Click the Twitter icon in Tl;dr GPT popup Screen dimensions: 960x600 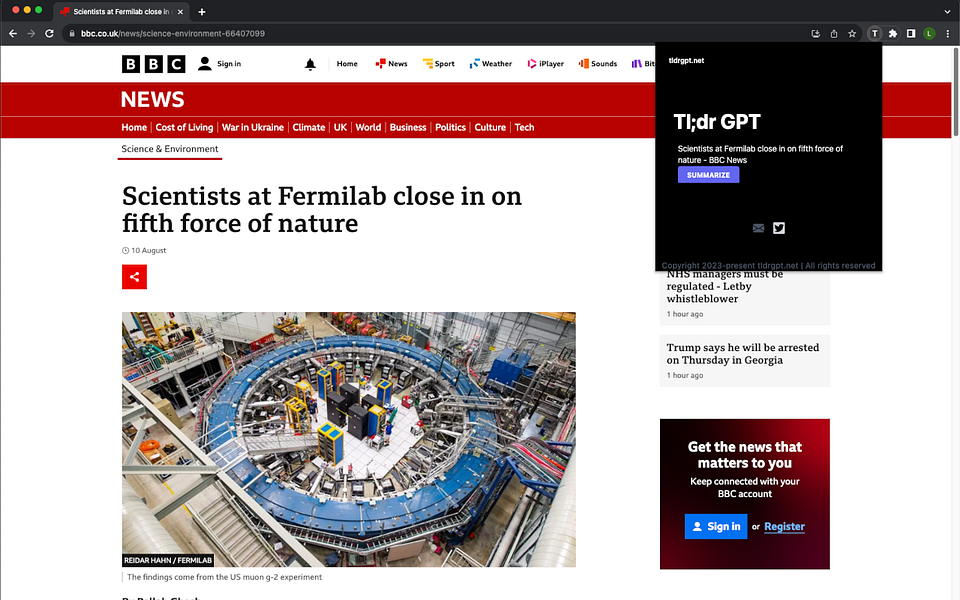(779, 228)
